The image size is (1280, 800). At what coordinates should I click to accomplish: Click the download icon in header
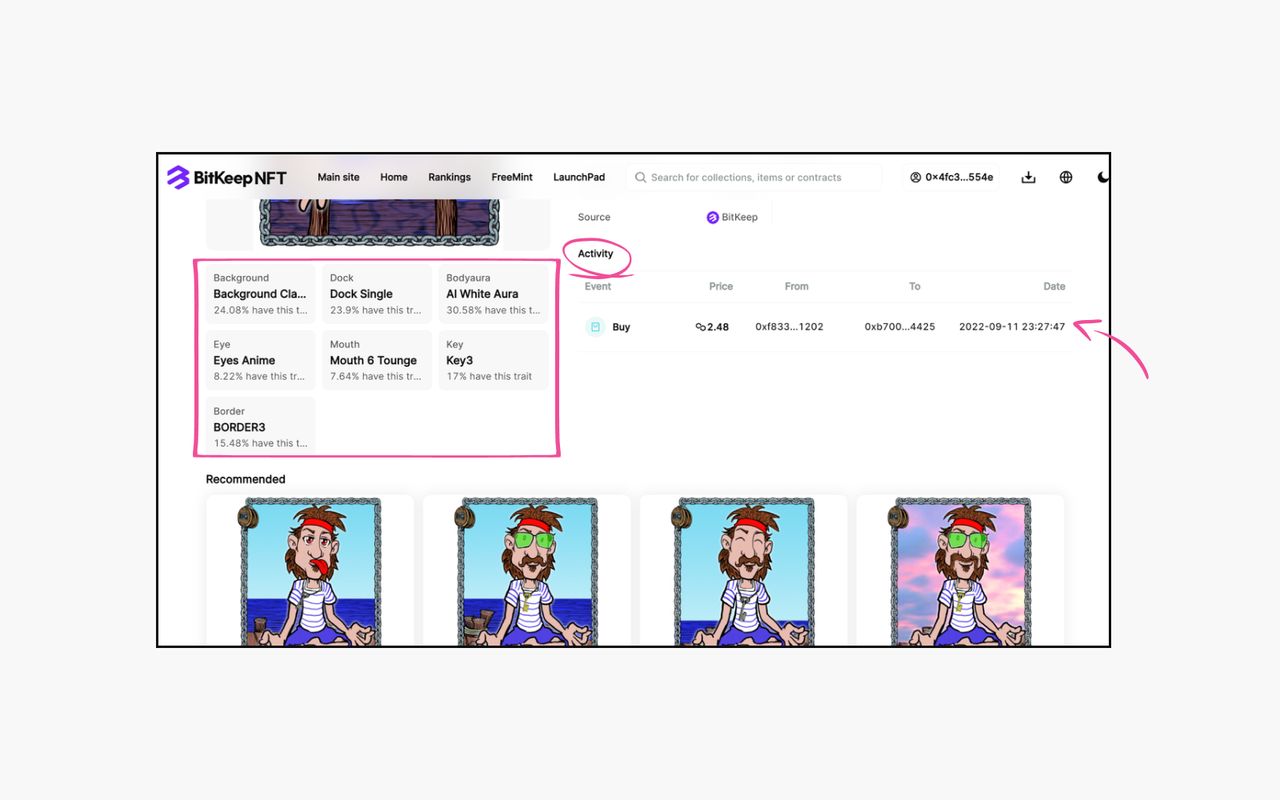coord(1028,177)
